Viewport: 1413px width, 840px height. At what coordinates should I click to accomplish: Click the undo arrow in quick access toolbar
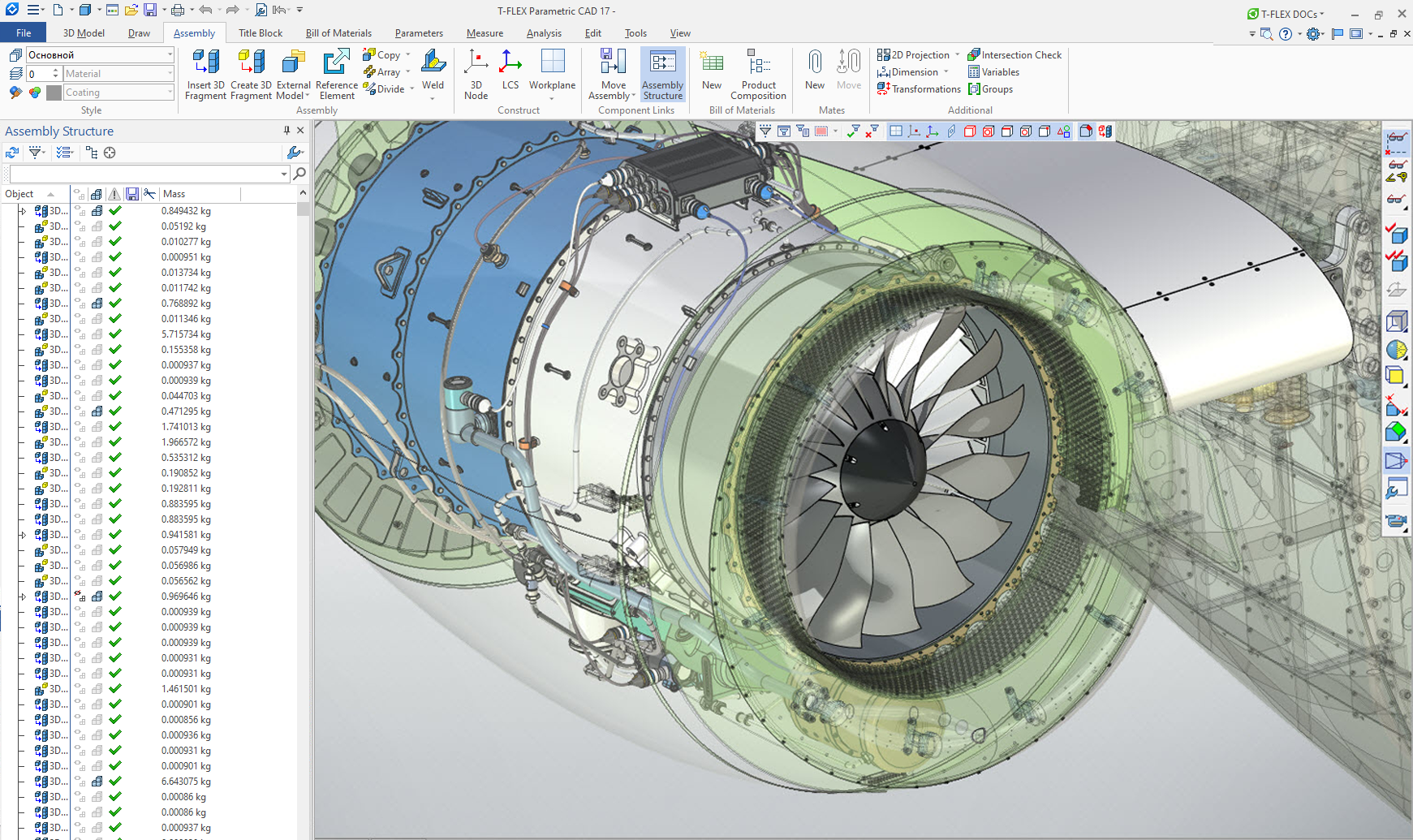coord(205,11)
